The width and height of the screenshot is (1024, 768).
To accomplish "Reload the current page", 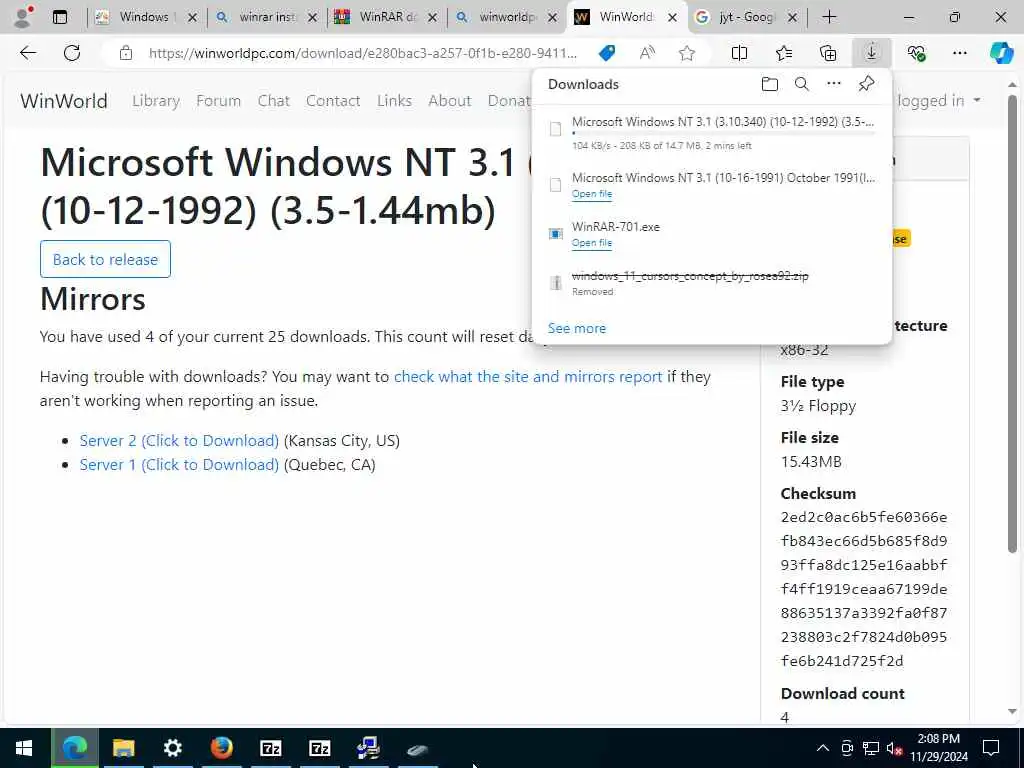I will tap(72, 53).
